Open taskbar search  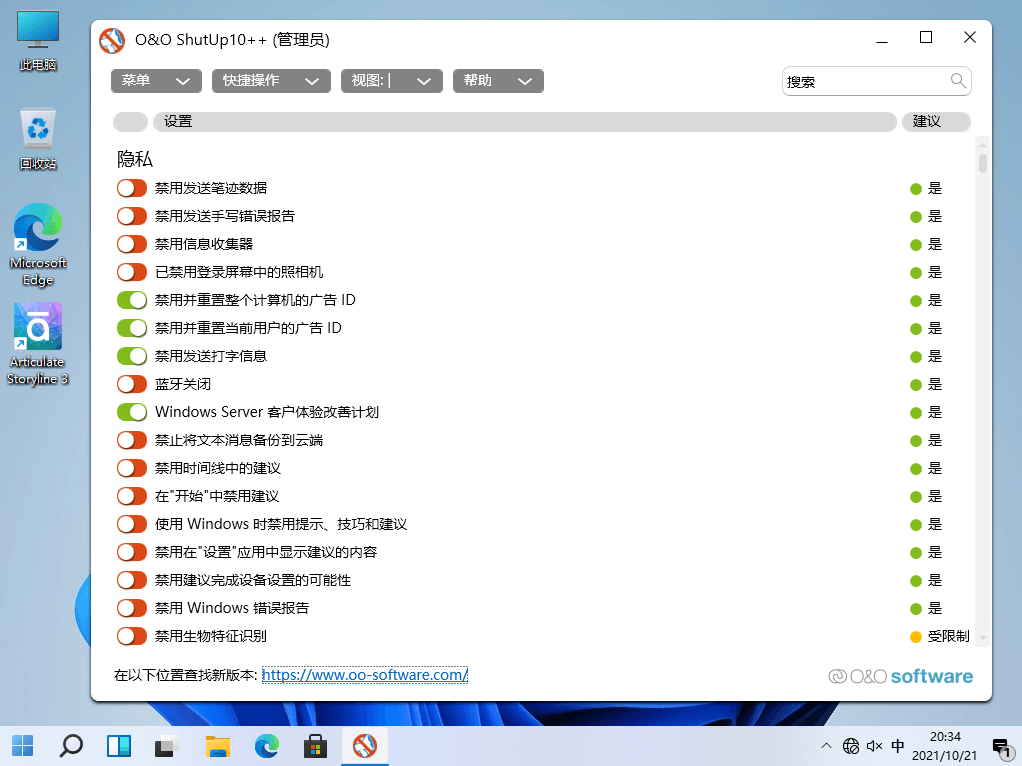[71, 746]
